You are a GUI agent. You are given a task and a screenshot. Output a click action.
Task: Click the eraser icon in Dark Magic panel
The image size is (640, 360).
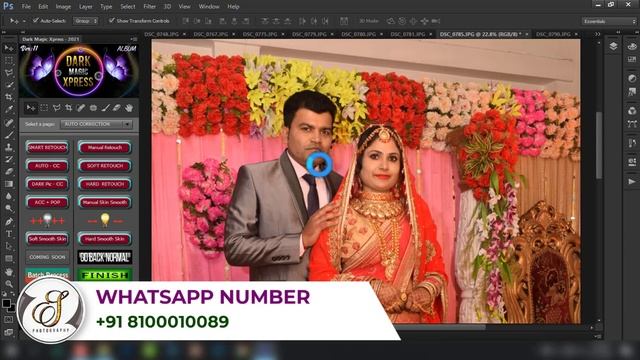tap(117, 108)
